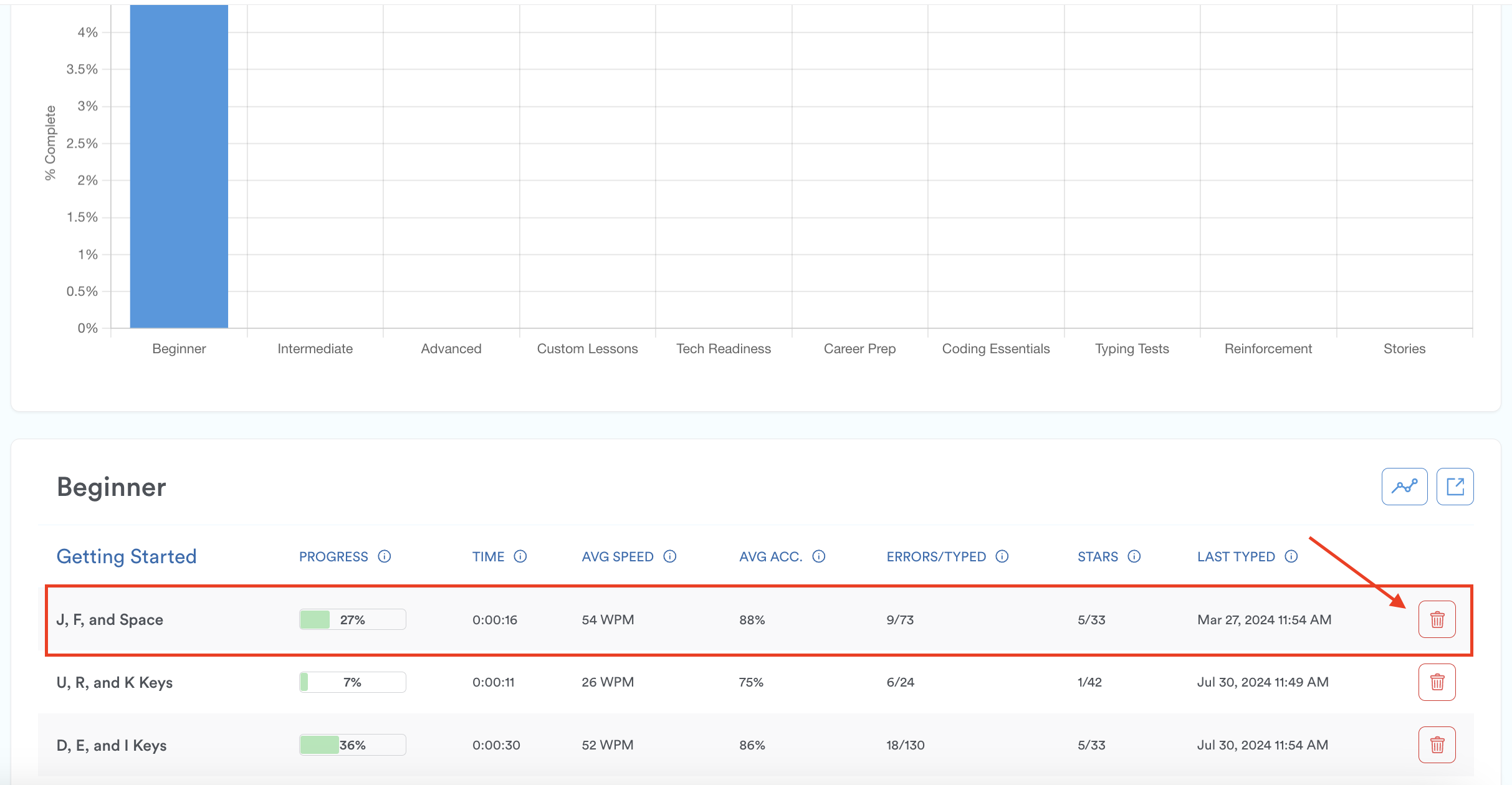The height and width of the screenshot is (785, 1512).
Task: Click info icon next to AVG ACC.
Action: [x=819, y=556]
